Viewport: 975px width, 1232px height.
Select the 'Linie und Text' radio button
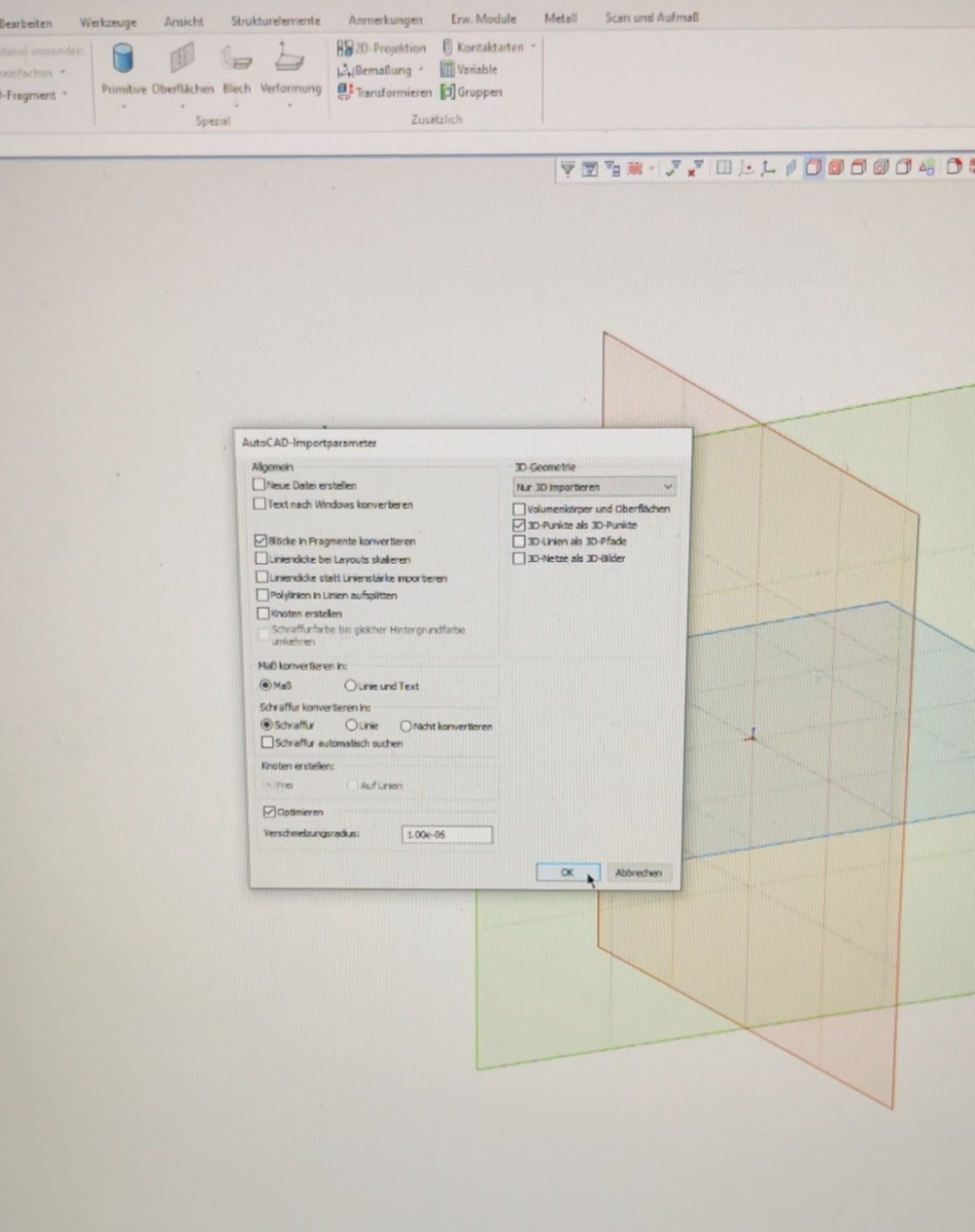[350, 686]
